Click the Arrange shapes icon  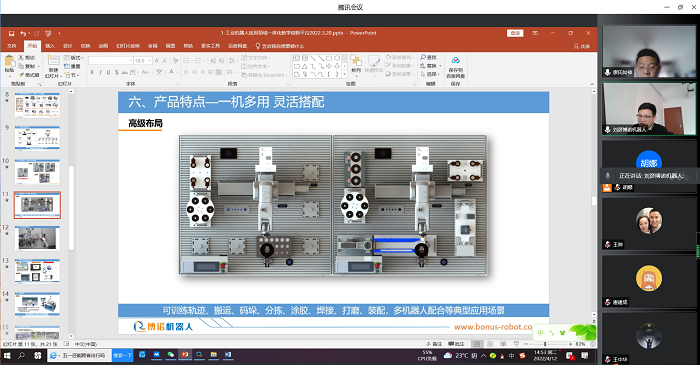point(356,61)
